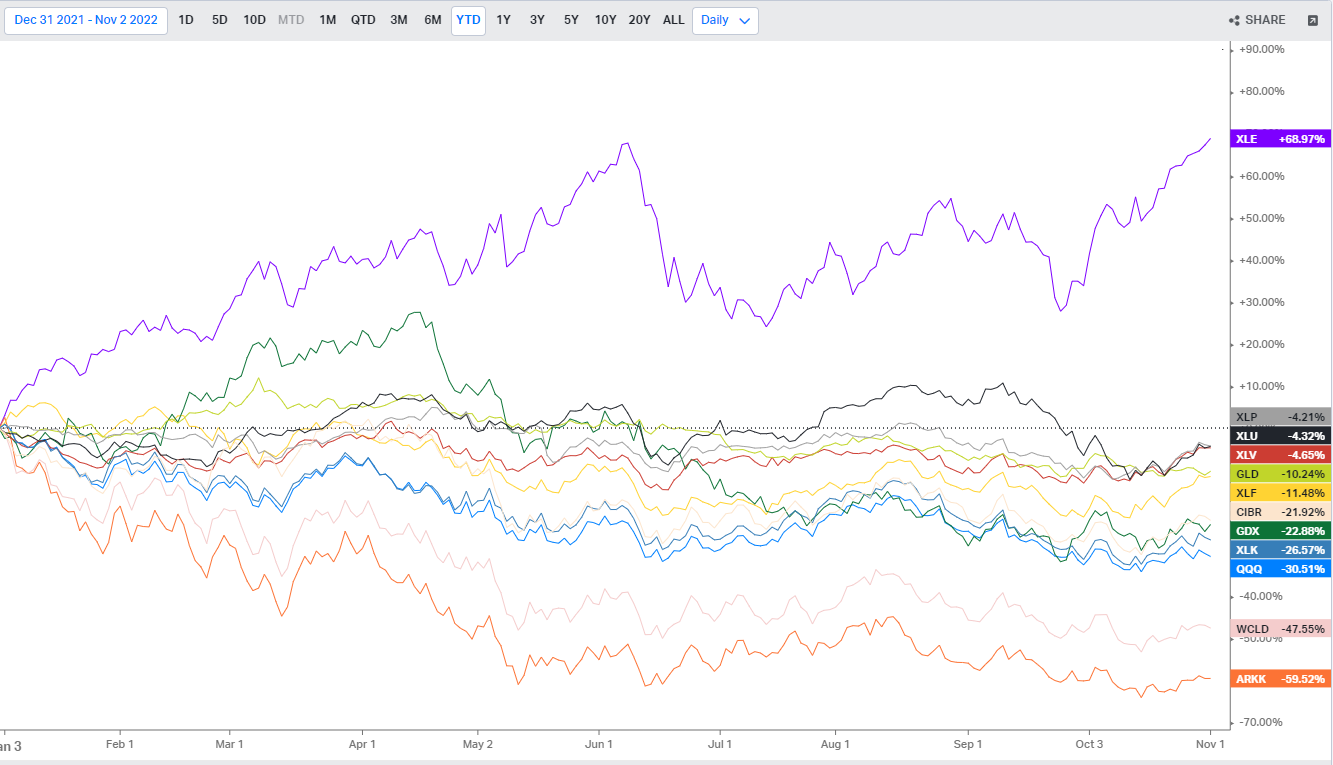Click the CIBR -21.92% label
The width and height of the screenshot is (1333, 765).
[1281, 512]
